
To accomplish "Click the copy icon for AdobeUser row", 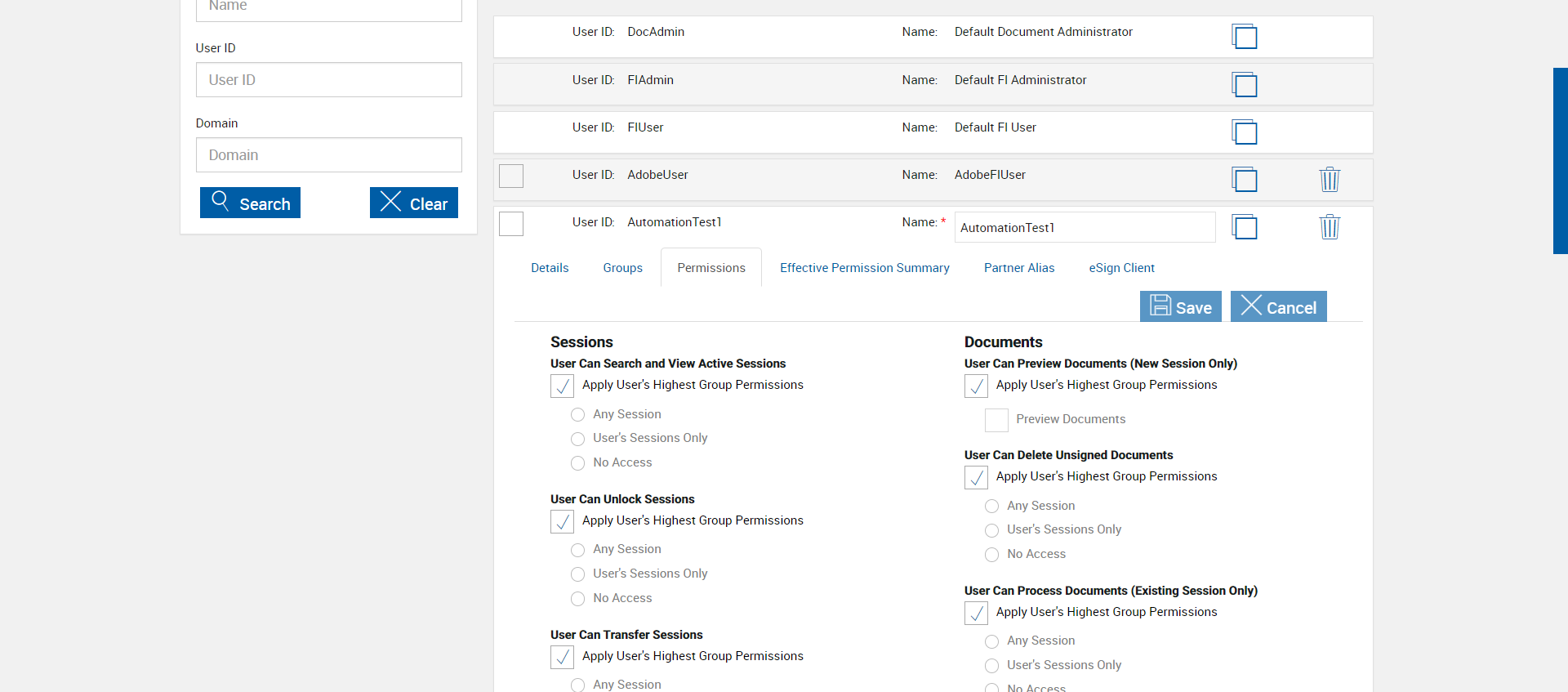I will coord(1244,179).
